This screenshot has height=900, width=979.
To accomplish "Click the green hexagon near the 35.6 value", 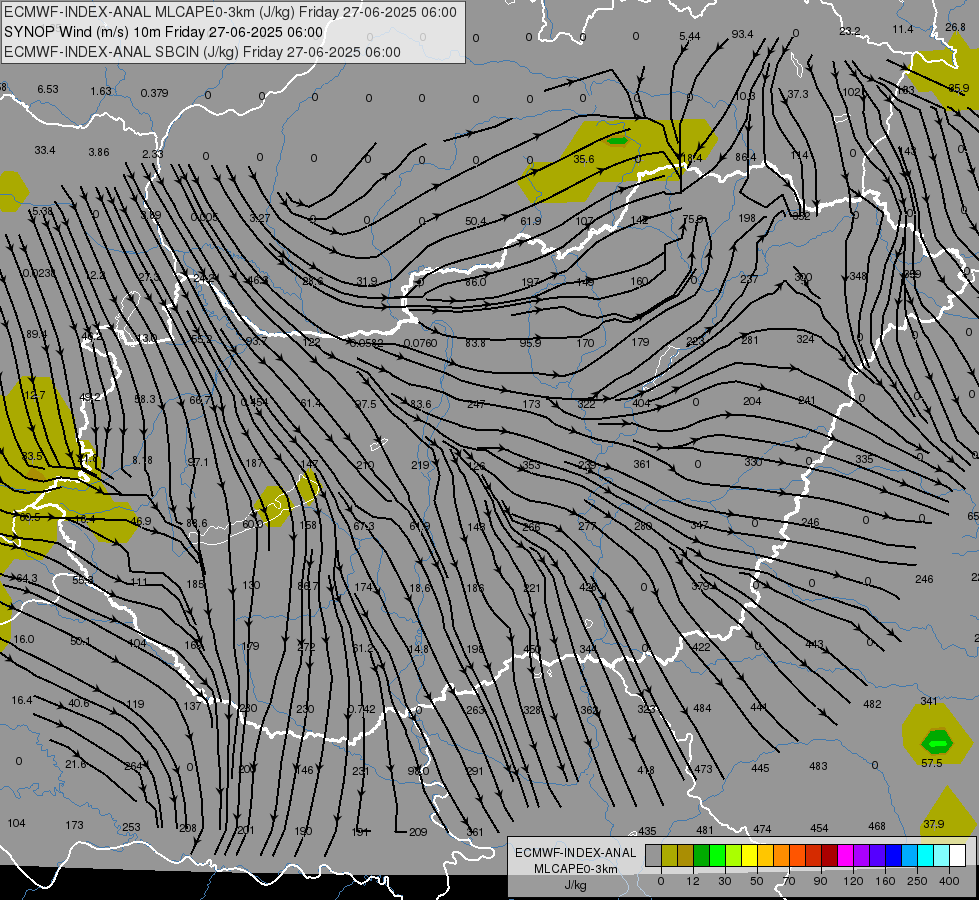I will (x=617, y=141).
